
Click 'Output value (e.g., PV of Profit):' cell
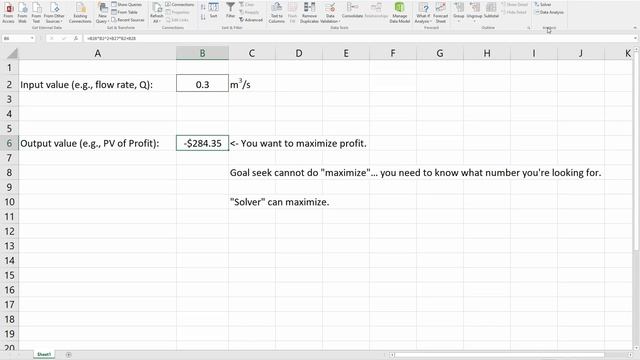point(98,143)
